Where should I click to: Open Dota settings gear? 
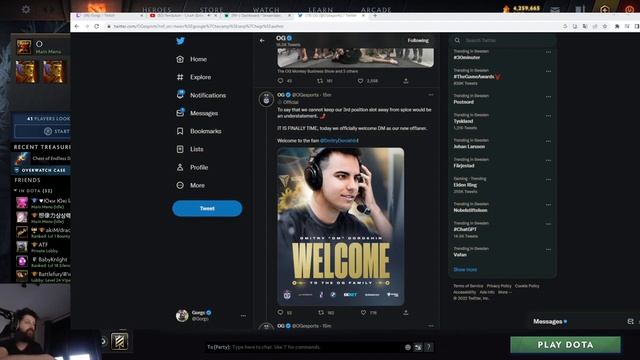26,9
